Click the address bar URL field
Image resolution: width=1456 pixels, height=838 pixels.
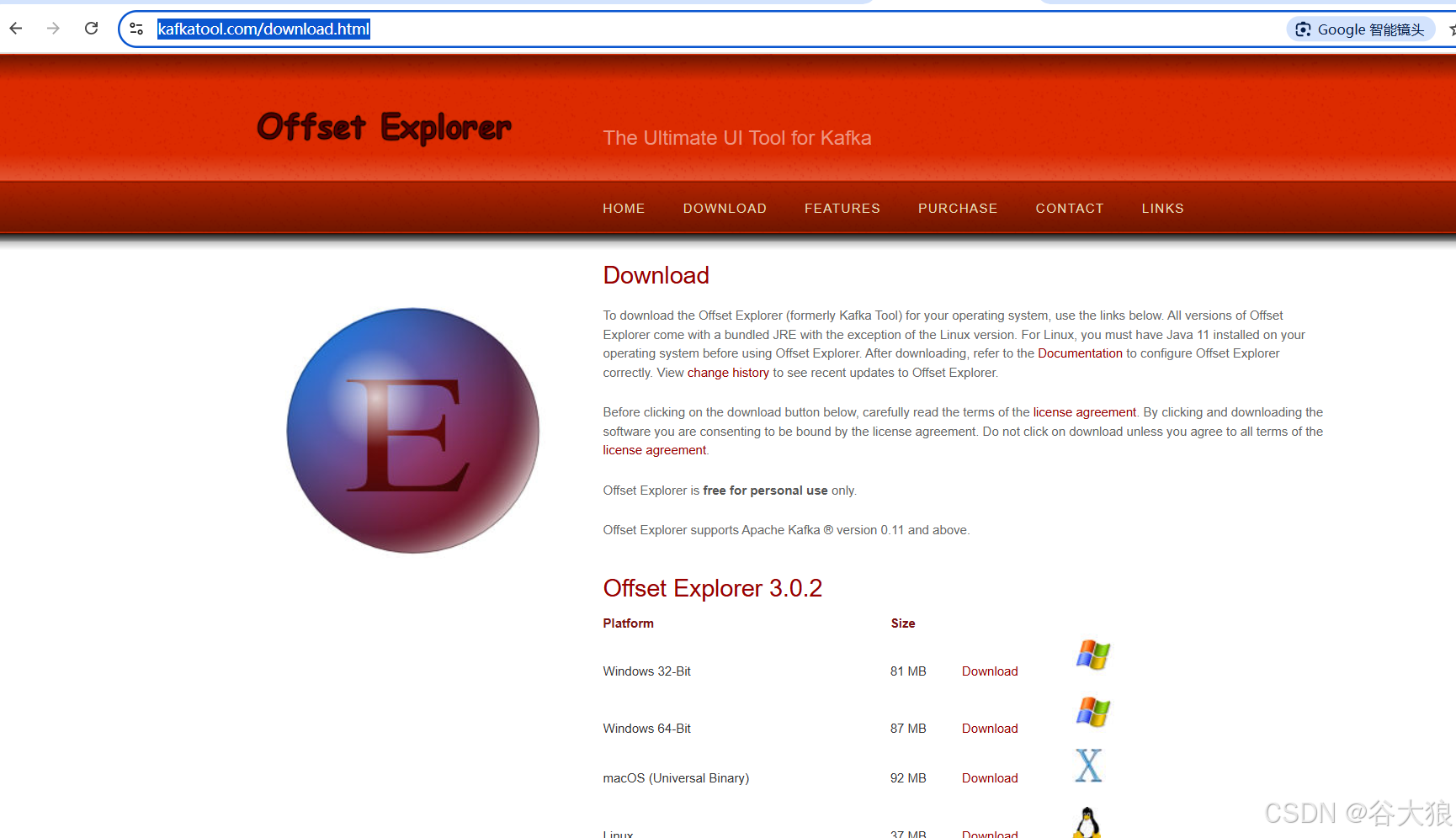point(673,29)
